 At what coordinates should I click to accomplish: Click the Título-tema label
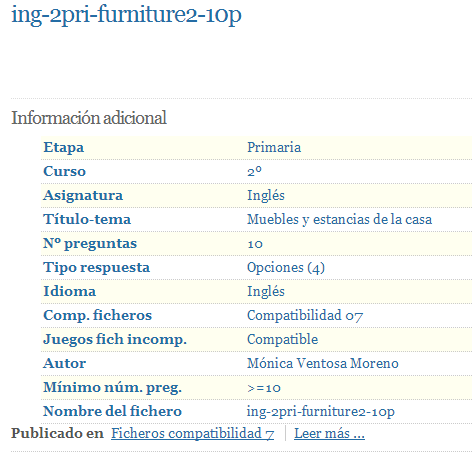click(87, 219)
